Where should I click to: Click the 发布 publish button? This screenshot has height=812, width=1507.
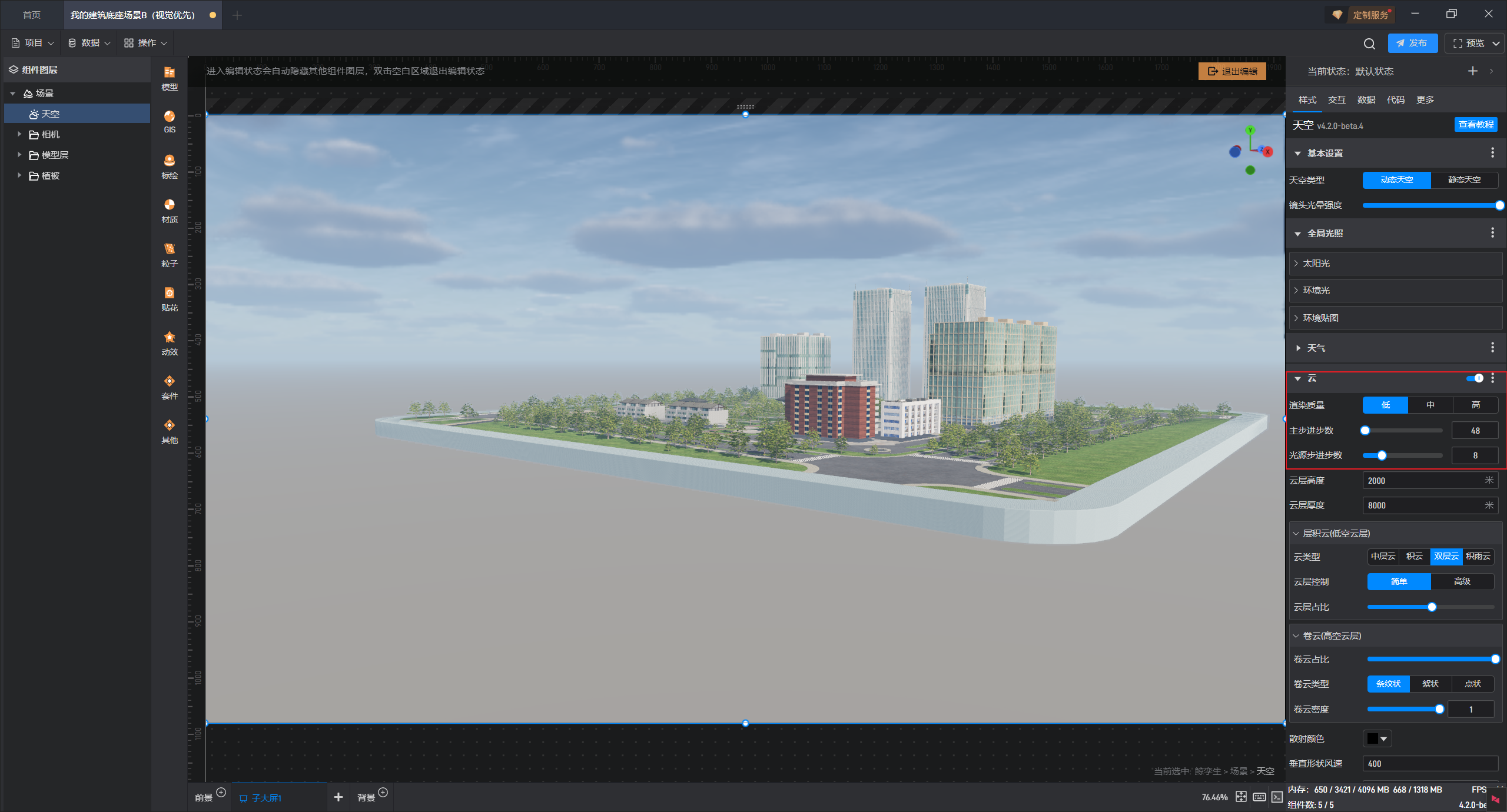coord(1412,44)
